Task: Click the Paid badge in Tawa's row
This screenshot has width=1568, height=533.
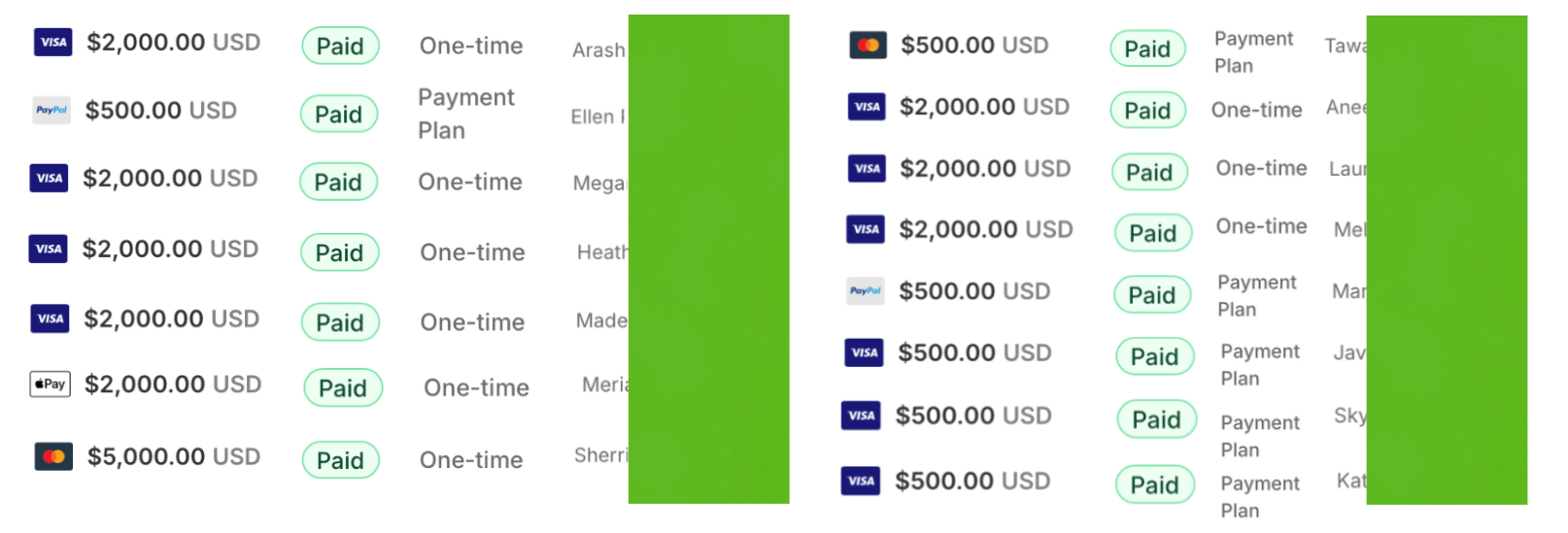Action: pos(1147,50)
